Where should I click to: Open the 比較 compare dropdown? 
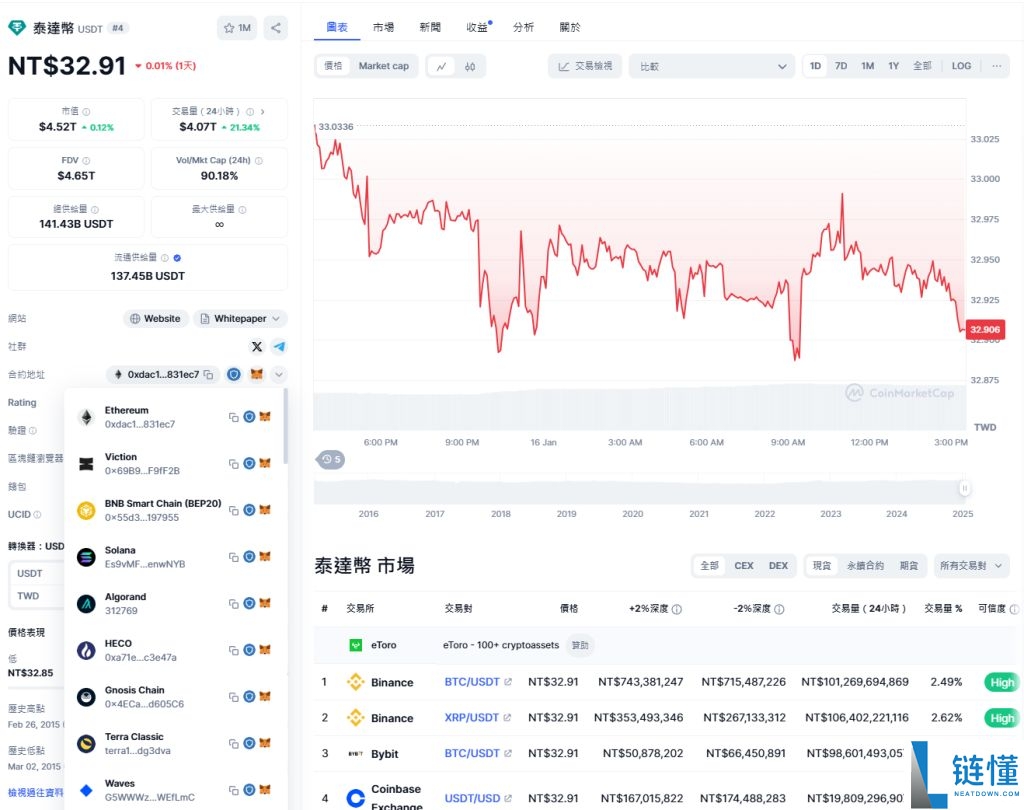[x=712, y=67]
